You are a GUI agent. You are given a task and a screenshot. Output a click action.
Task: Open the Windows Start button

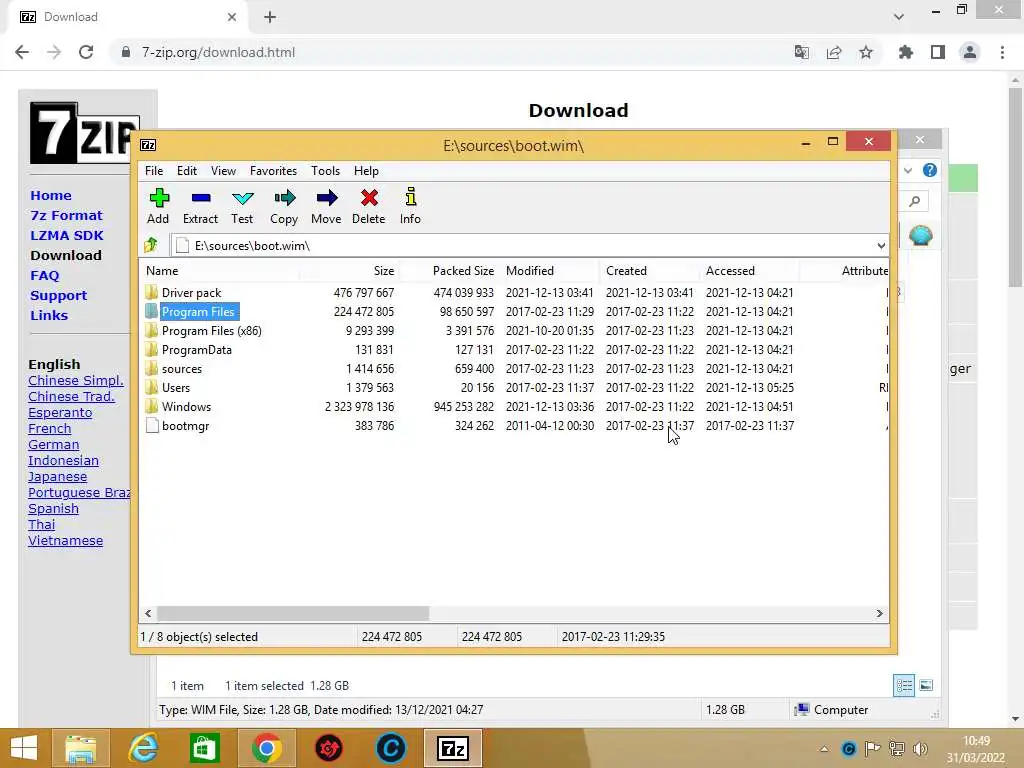click(x=24, y=748)
